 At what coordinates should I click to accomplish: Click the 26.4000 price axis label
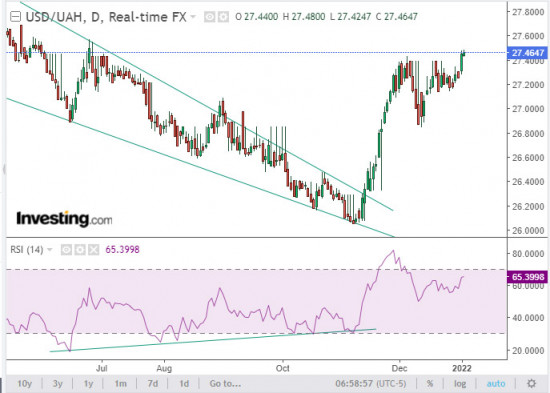[x=528, y=182]
